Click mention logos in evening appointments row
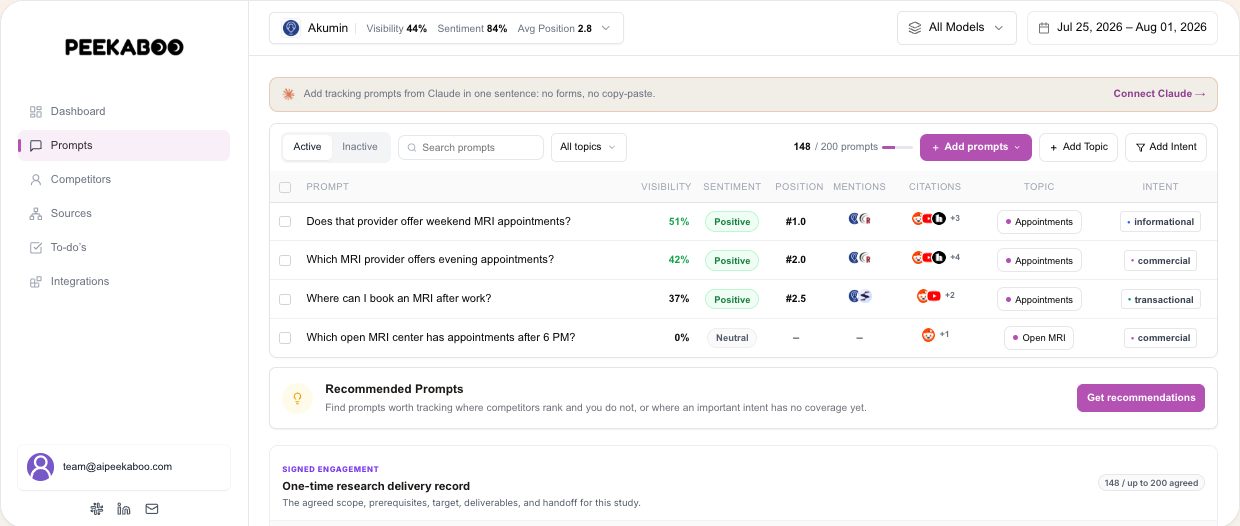The image size is (1240, 526). click(860, 258)
